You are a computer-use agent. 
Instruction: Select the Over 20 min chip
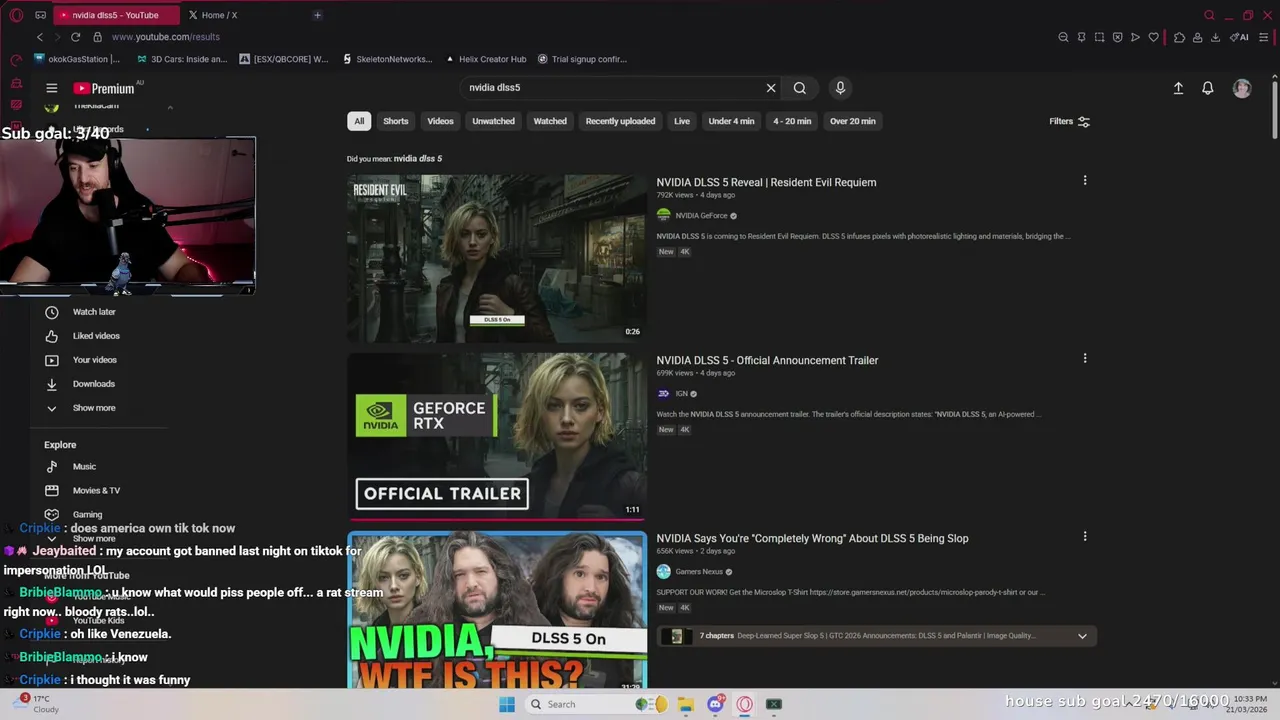pos(853,121)
